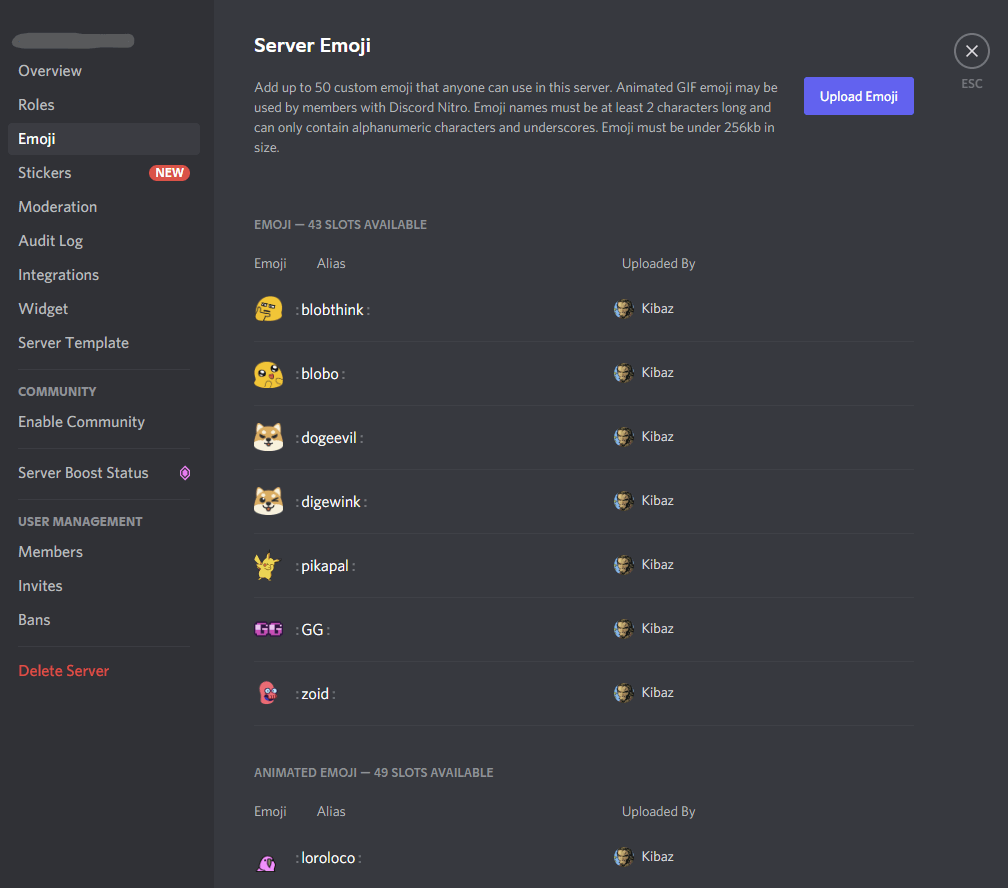Click the digewink emoji icon
Image resolution: width=1008 pixels, height=888 pixels.
pos(268,501)
